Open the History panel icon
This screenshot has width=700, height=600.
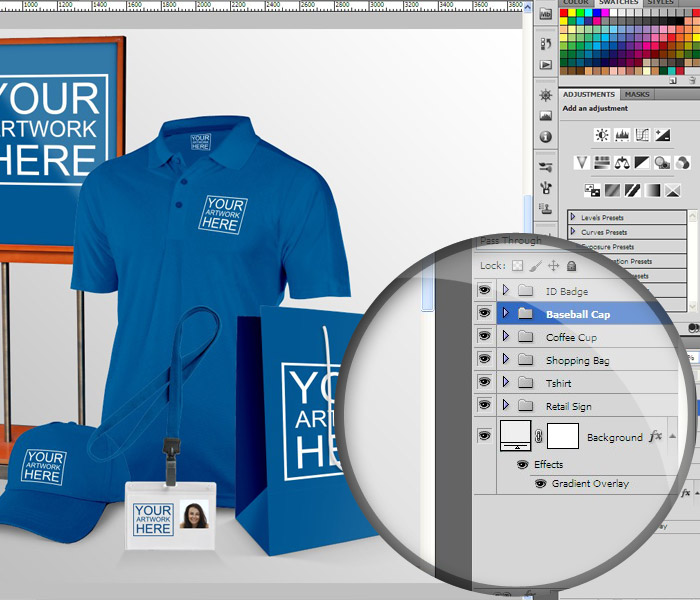click(x=546, y=44)
